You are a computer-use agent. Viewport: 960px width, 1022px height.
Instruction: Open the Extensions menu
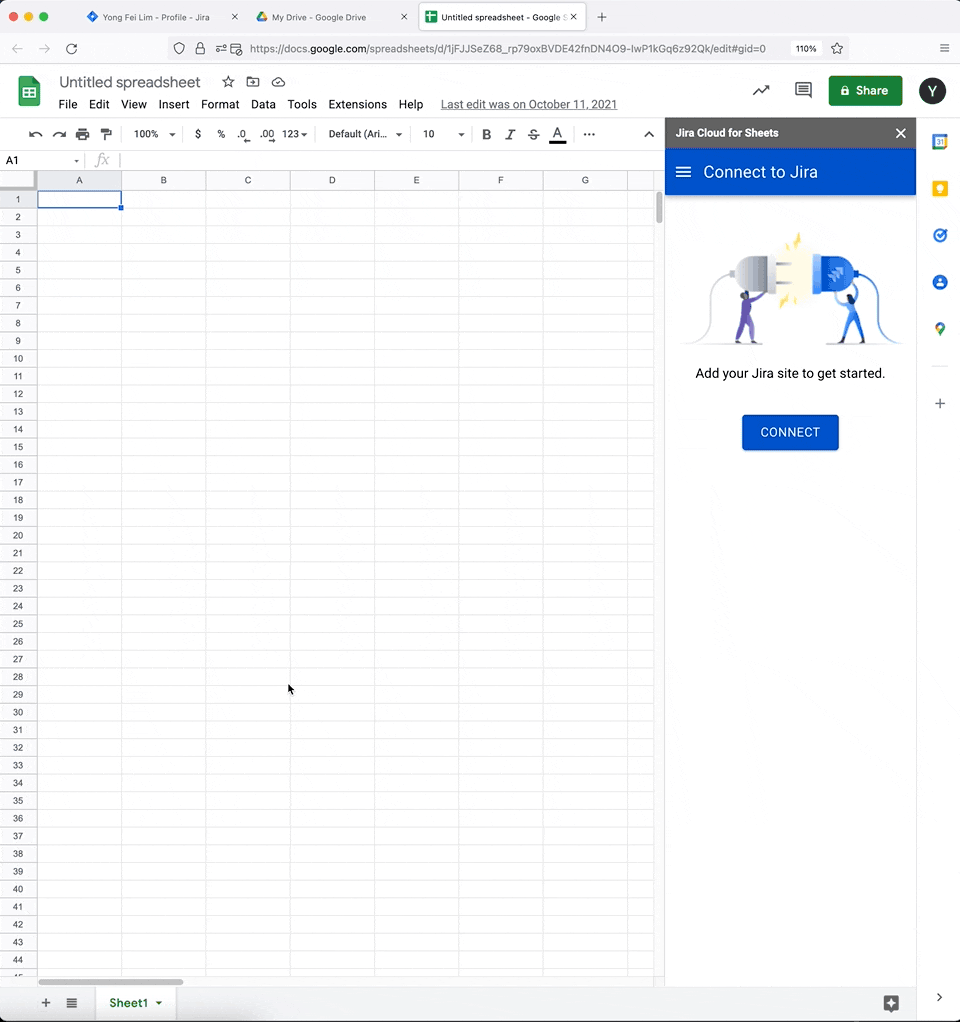(358, 104)
